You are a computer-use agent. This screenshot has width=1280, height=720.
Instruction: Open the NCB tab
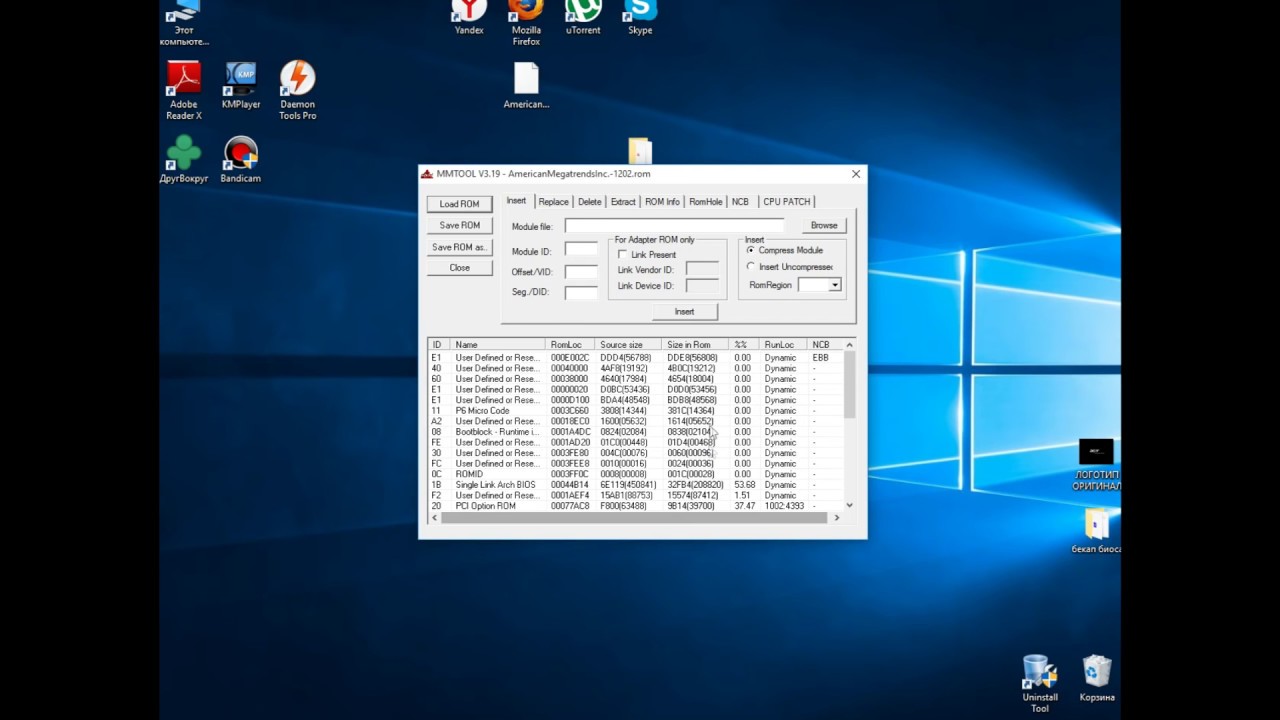tap(740, 202)
